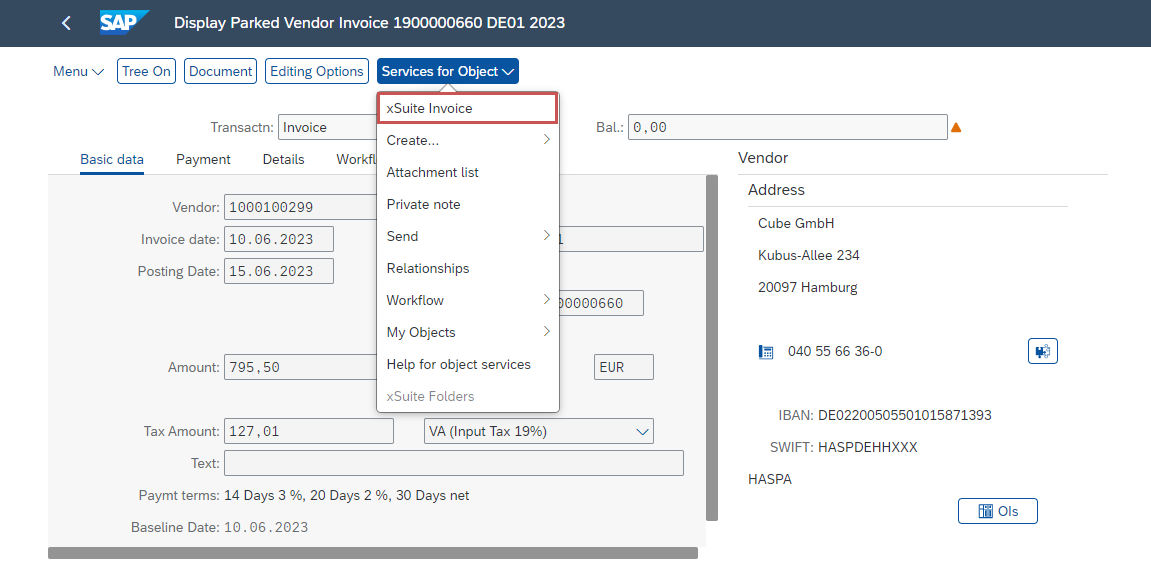Click the back arrow in the header

(66, 23)
